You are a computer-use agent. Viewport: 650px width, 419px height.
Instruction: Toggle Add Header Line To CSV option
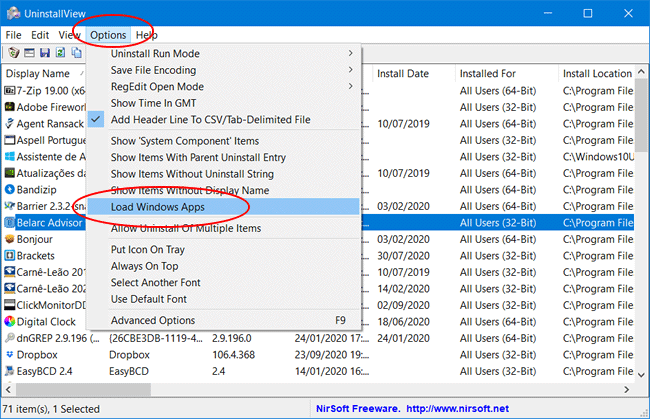[210, 120]
